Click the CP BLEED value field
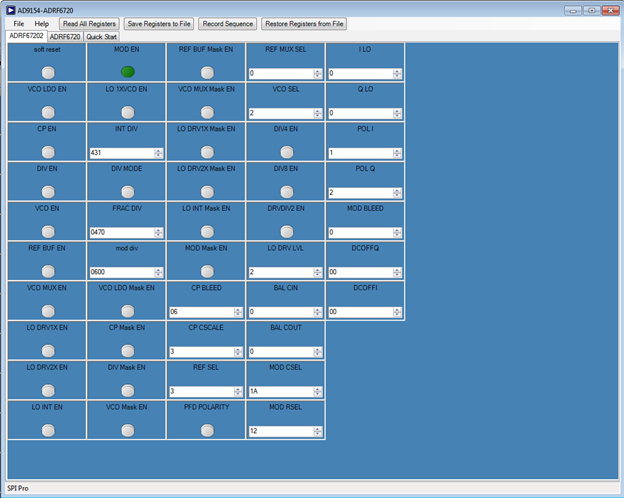The image size is (625, 499). pos(202,312)
